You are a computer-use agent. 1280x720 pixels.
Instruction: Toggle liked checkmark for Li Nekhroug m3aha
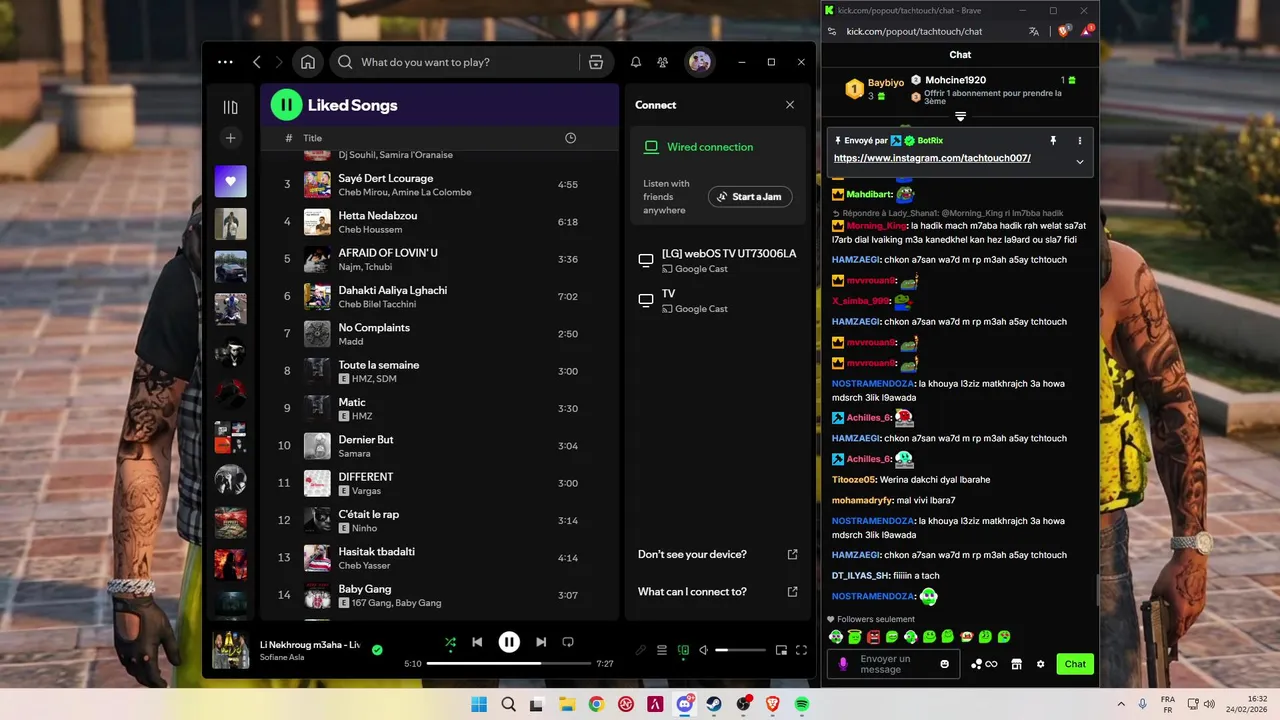coord(377,650)
